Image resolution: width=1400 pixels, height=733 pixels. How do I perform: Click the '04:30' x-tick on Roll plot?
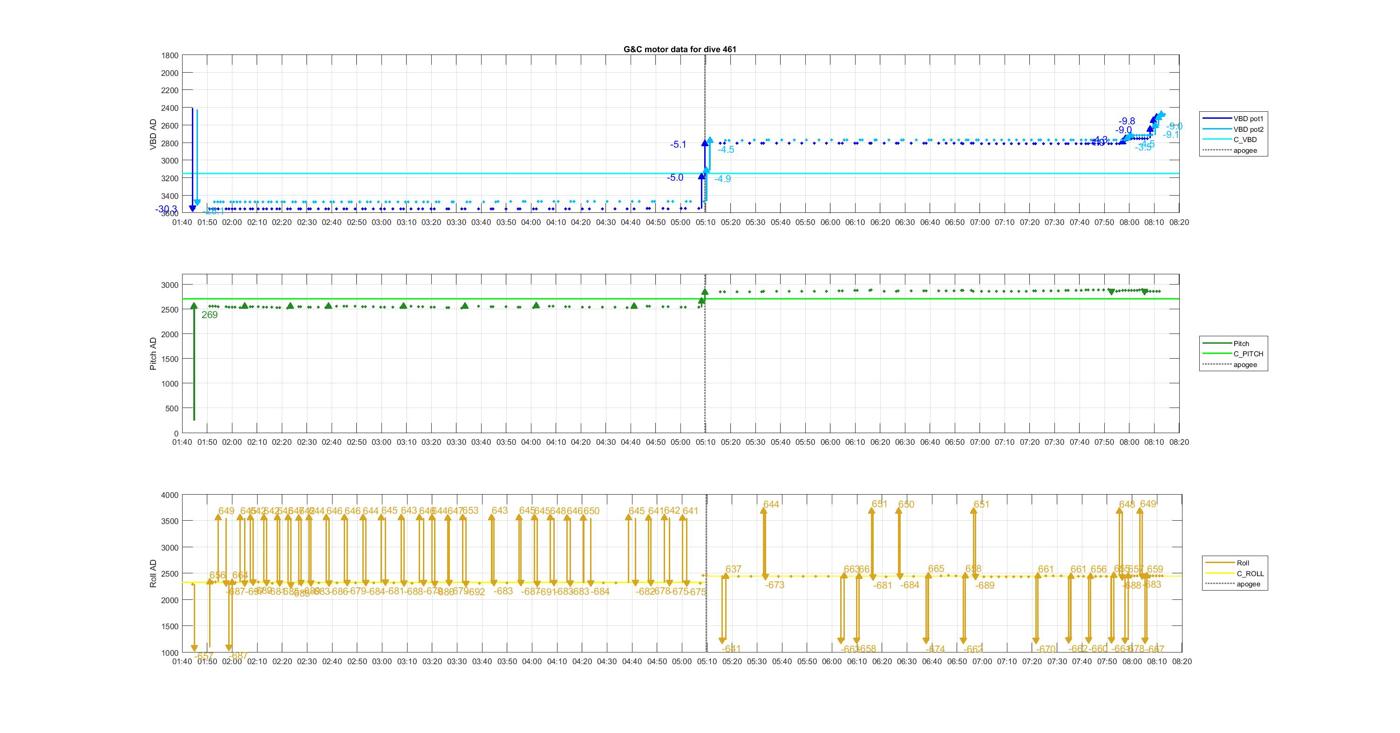pyautogui.click(x=606, y=661)
